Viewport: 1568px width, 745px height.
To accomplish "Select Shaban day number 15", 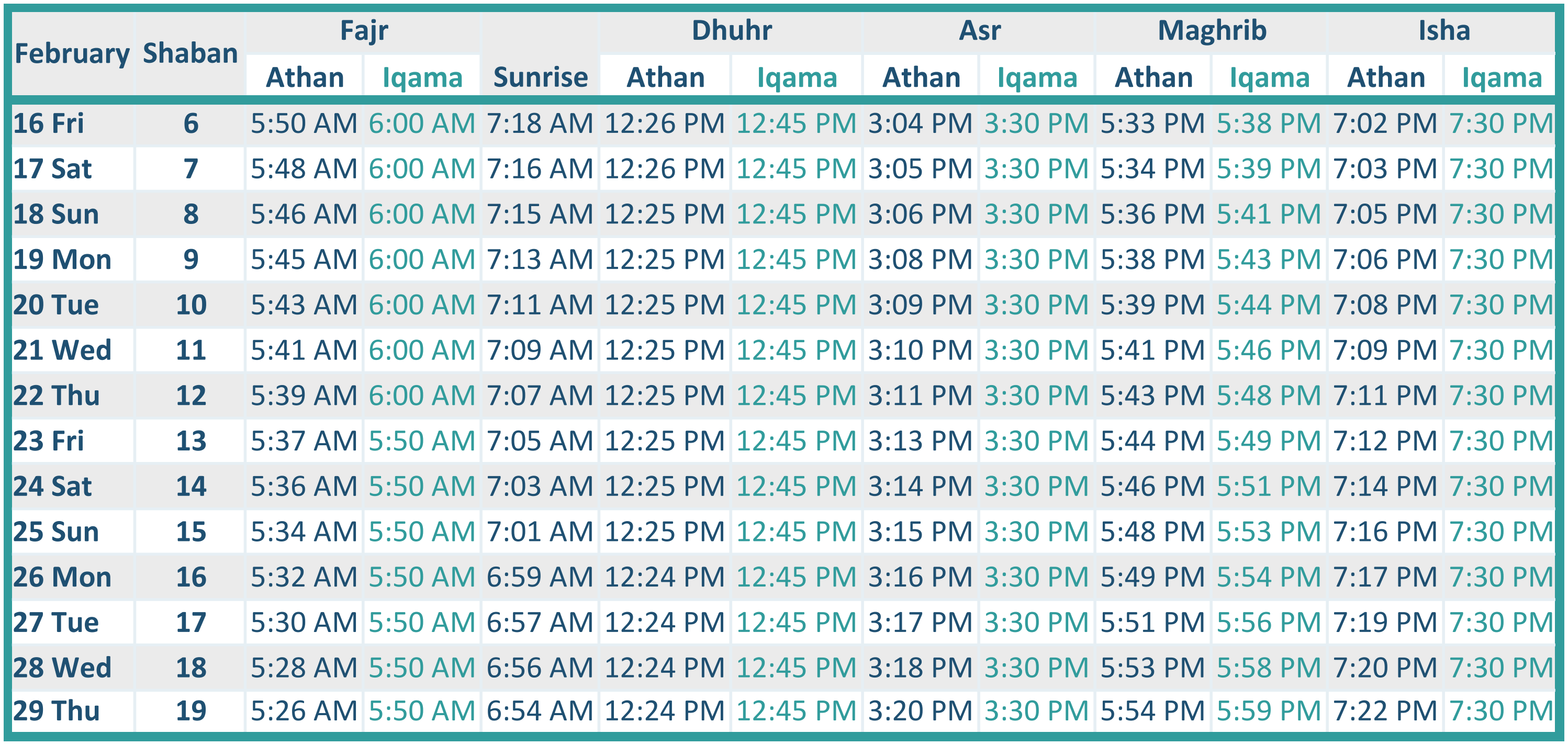I will [x=191, y=532].
